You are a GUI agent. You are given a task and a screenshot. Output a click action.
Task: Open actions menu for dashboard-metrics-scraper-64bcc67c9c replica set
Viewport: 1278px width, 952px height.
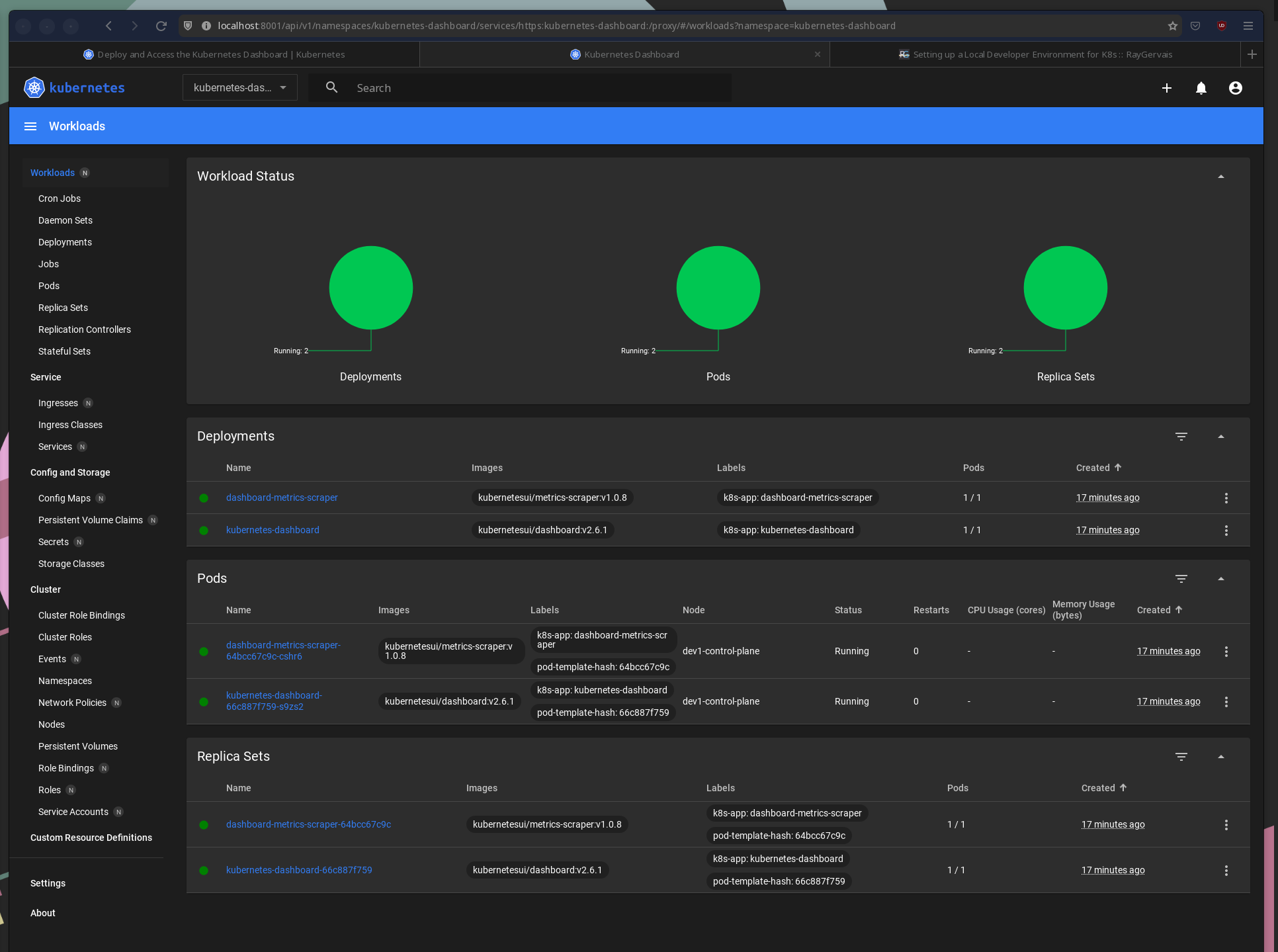(x=1226, y=825)
